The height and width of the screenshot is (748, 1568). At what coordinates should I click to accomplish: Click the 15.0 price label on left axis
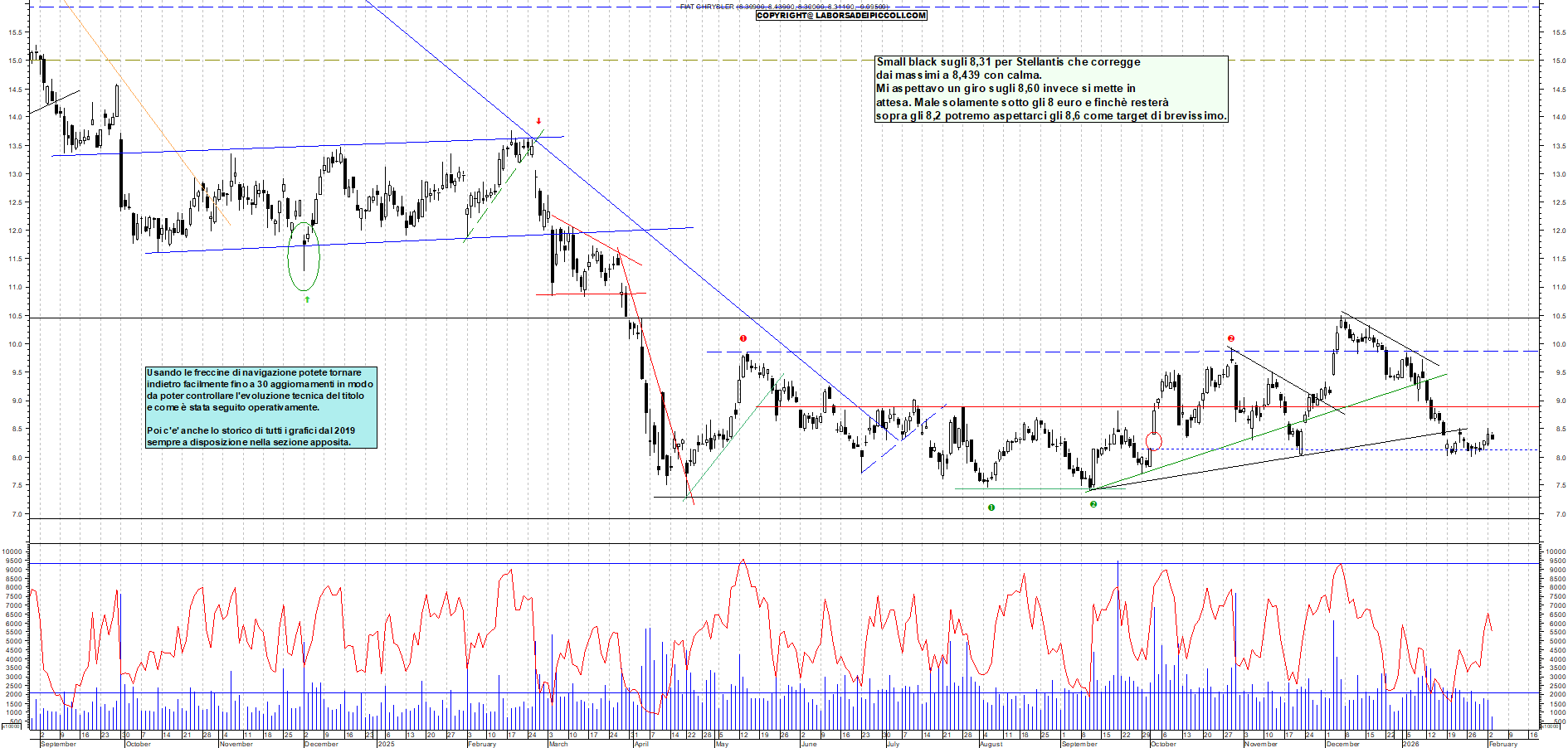[x=16, y=61]
